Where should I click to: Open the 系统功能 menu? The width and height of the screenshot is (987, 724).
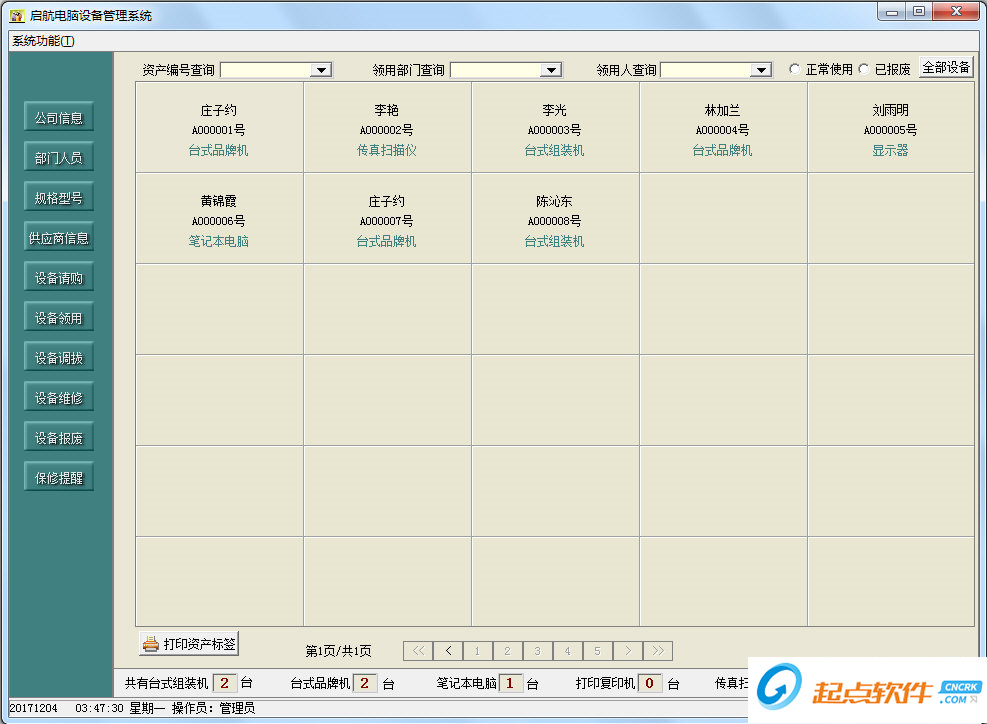(43, 41)
